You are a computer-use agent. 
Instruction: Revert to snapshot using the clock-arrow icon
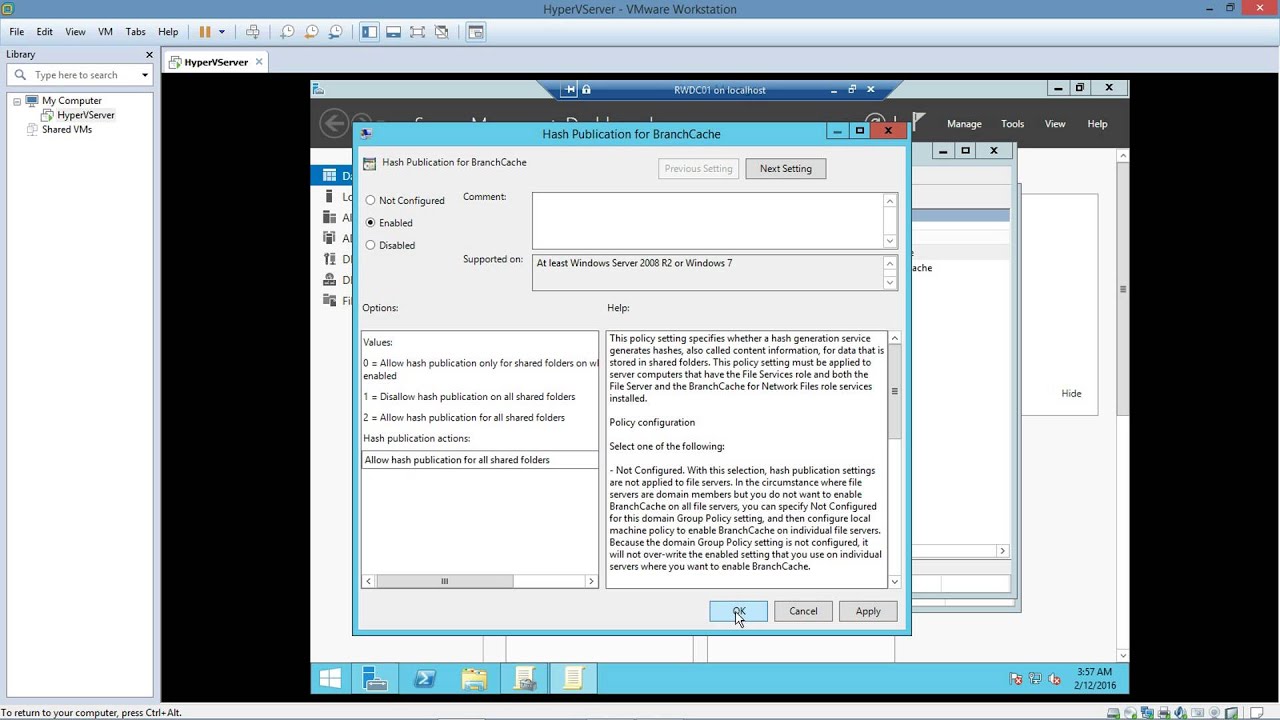click(311, 32)
